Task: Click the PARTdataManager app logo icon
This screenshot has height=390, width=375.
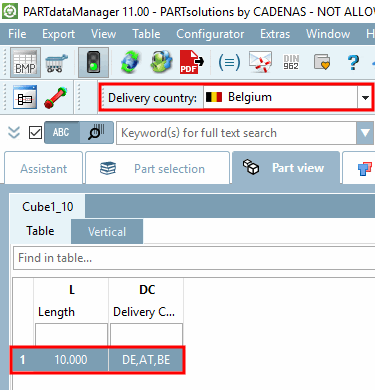Action: pyautogui.click(x=10, y=11)
